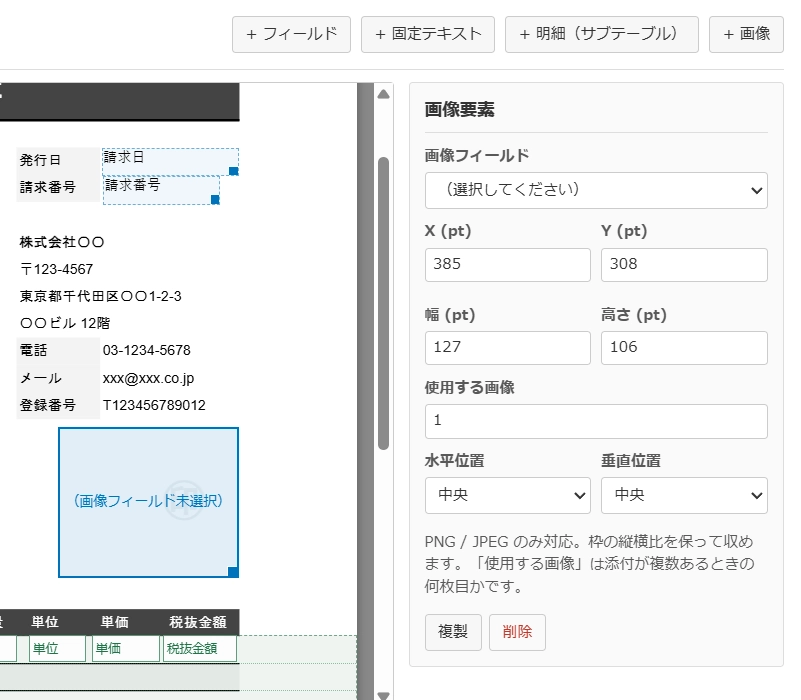
Task: Click the + 画像 button
Action: tap(746, 34)
